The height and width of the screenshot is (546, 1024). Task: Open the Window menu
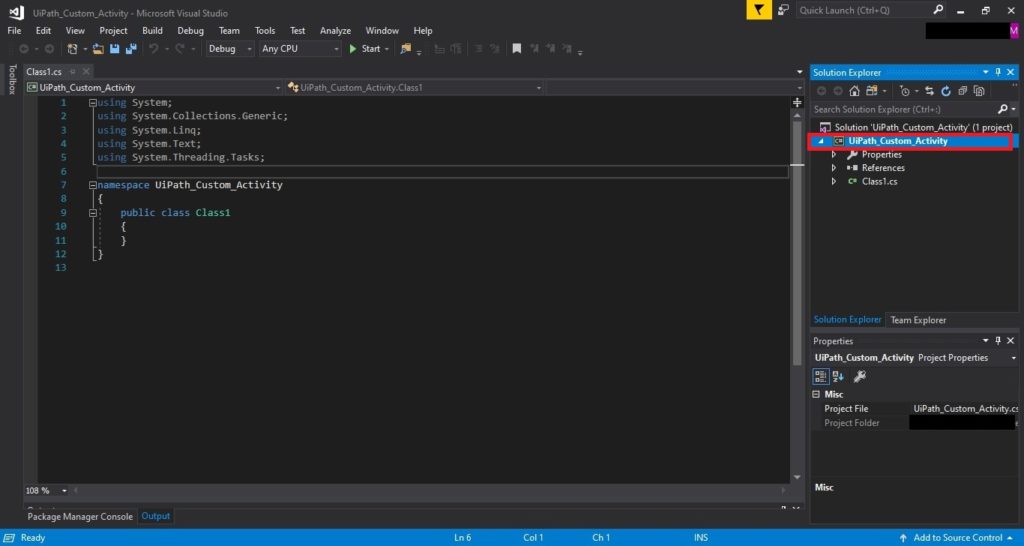(382, 31)
